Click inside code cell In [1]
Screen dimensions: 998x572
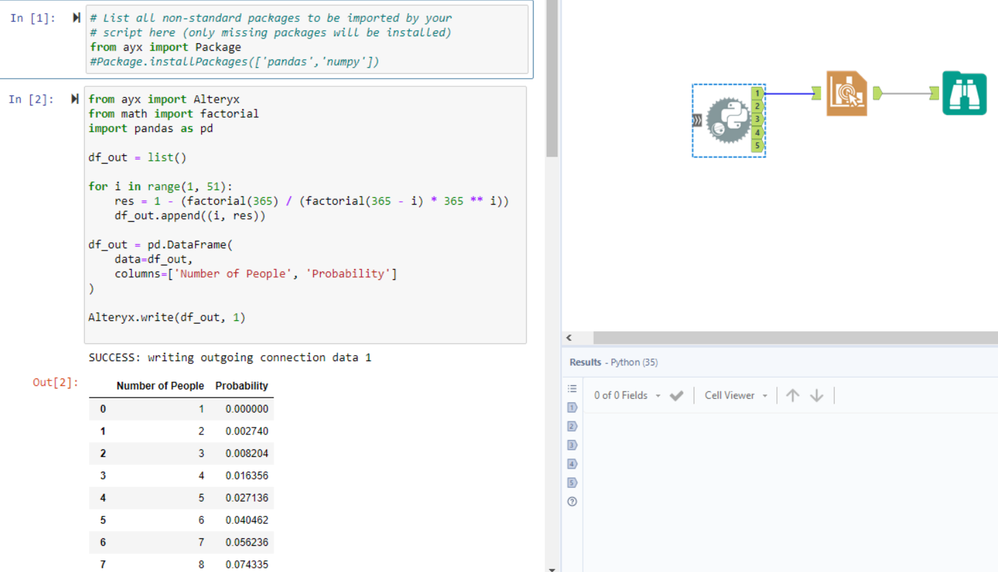(x=307, y=39)
